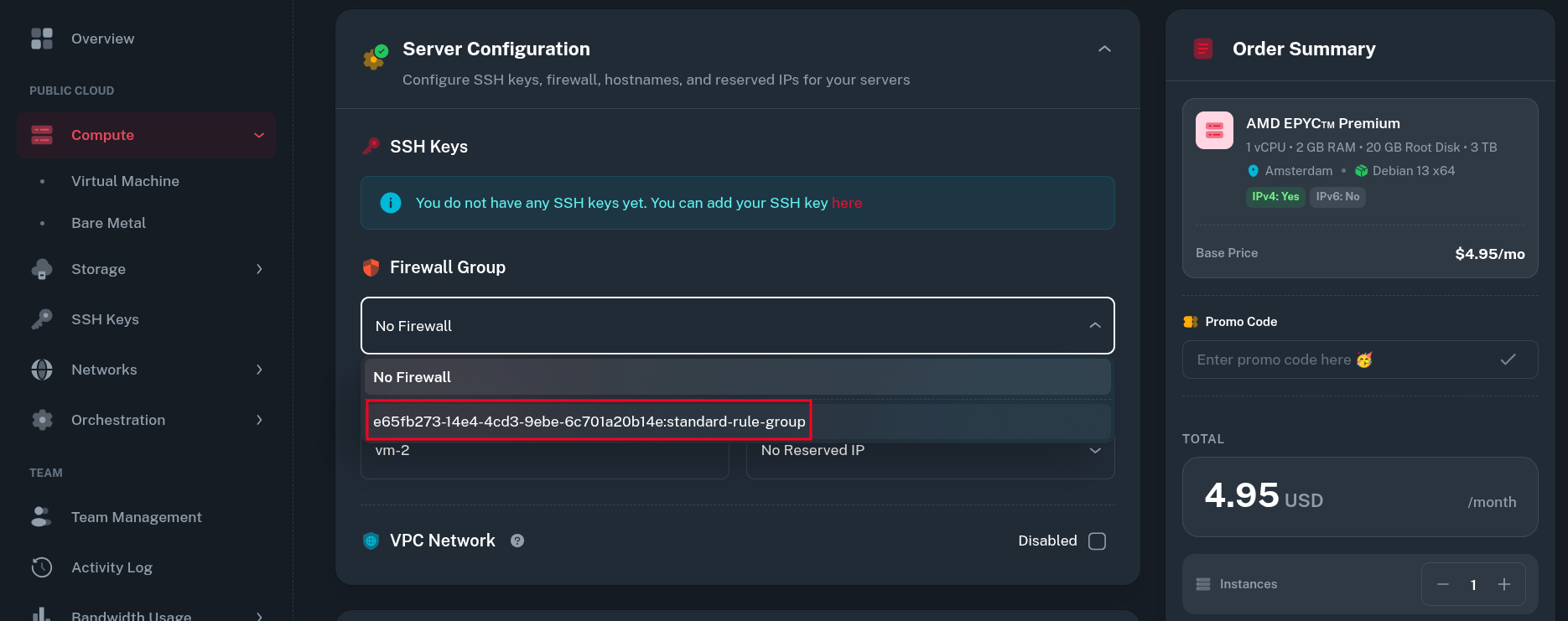The image size is (1568, 621).
Task: Enable the VPC Network checkbox
Action: click(x=1097, y=541)
